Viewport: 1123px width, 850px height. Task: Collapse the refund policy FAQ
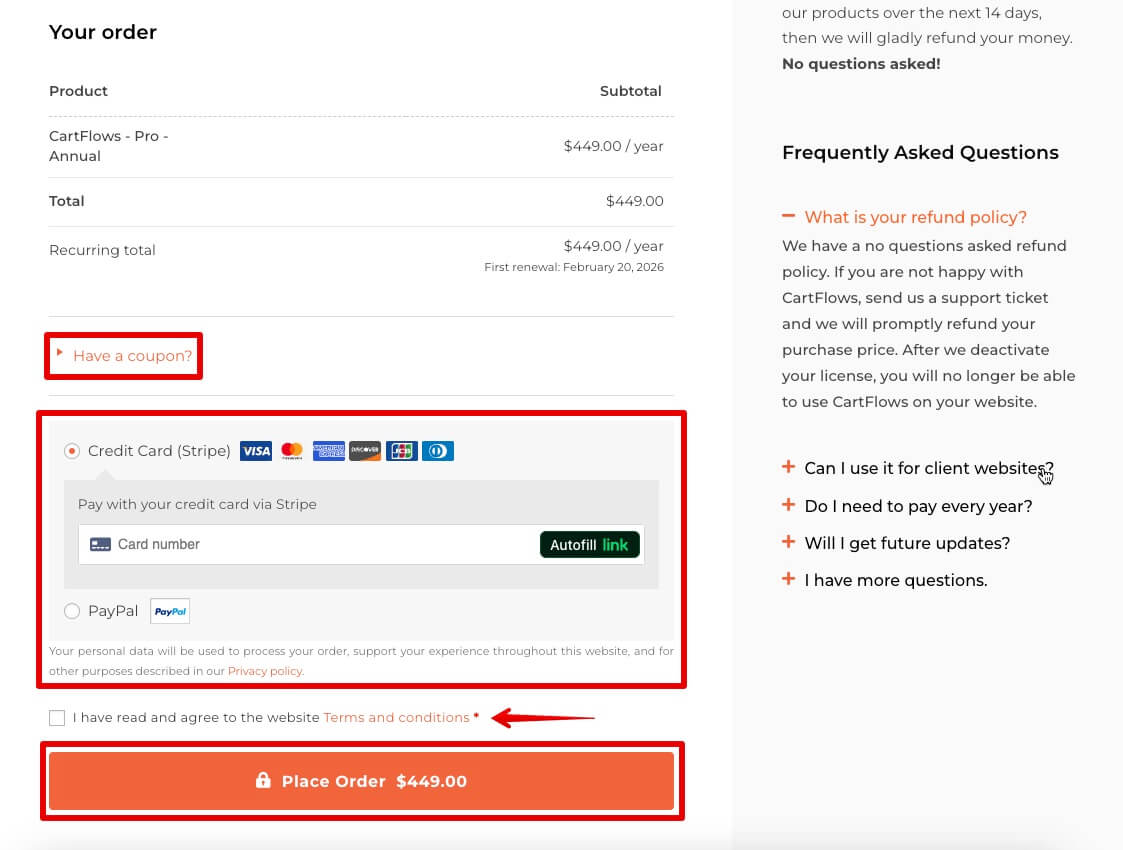coord(915,217)
